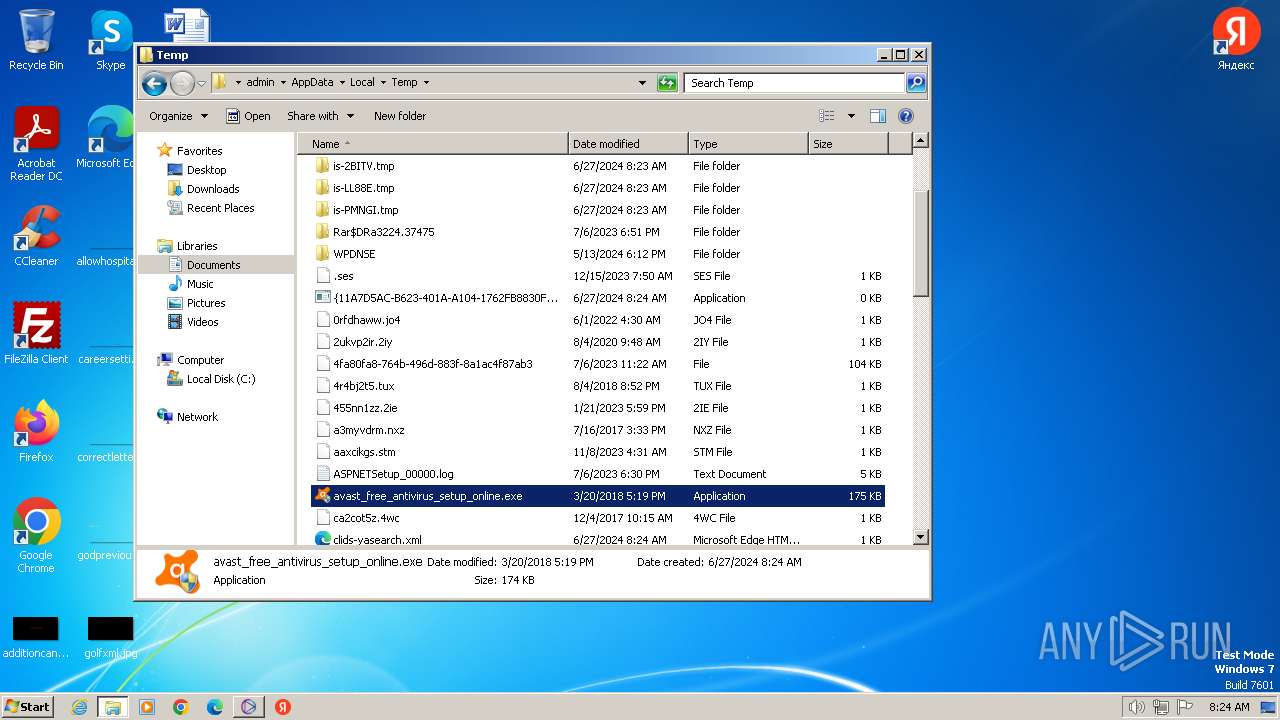Image resolution: width=1280 pixels, height=720 pixels.
Task: Expand the view options dropdown arrow
Action: coord(851,116)
